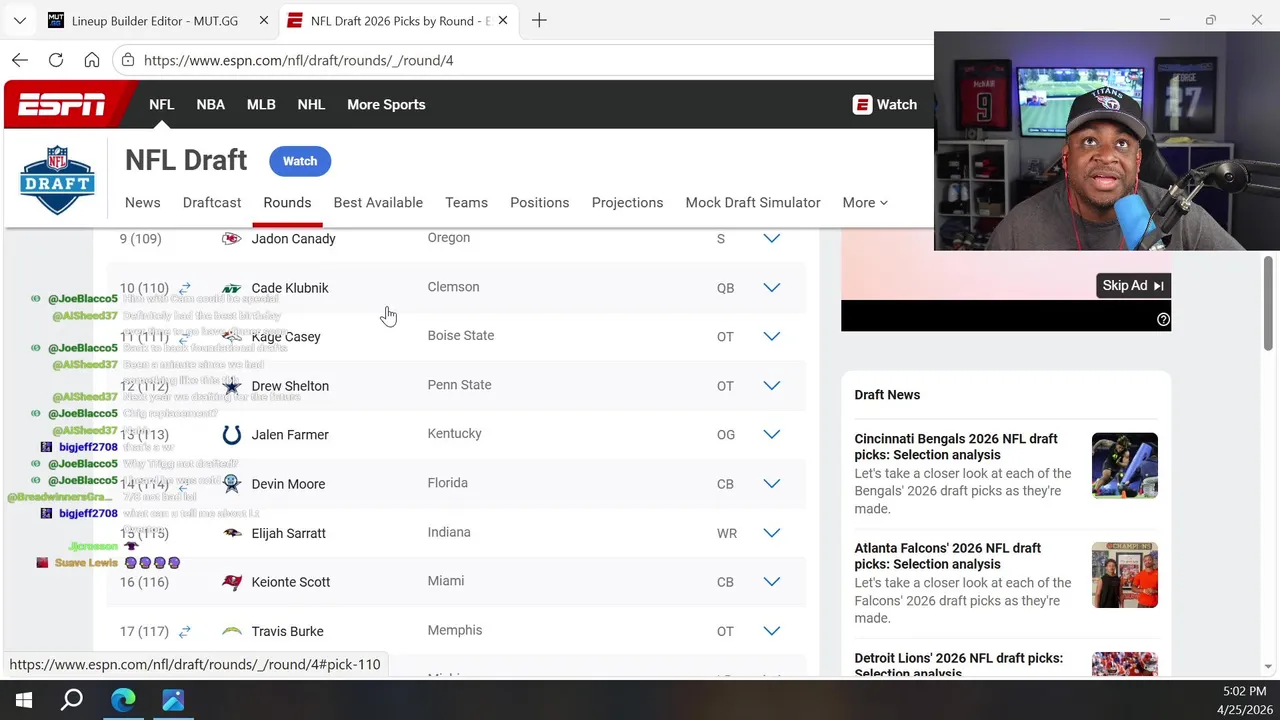
Task: Click the Falcons article thumbnail image
Action: pos(1125,575)
